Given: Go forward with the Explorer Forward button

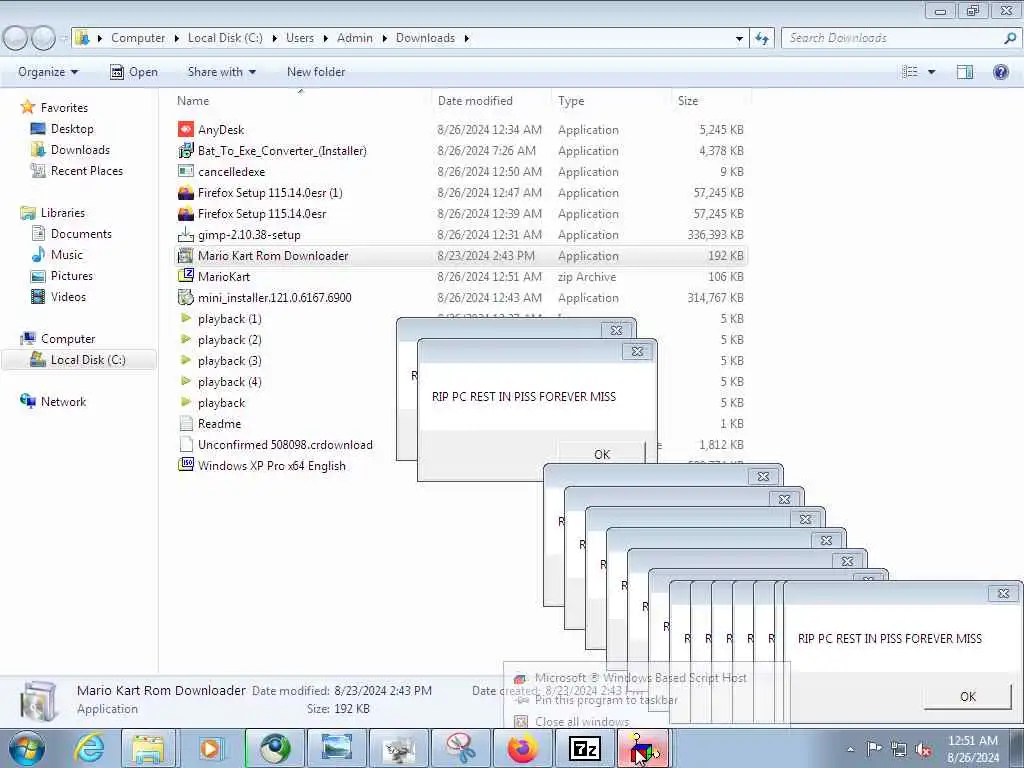Looking at the screenshot, I should pos(44,38).
